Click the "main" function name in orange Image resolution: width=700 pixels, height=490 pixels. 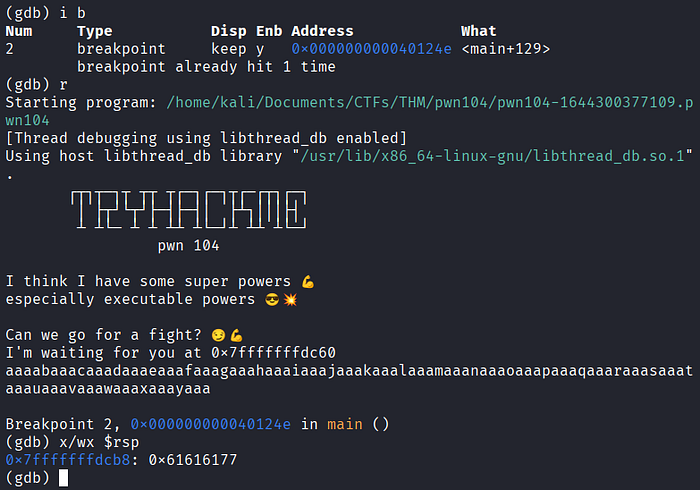tap(345, 424)
